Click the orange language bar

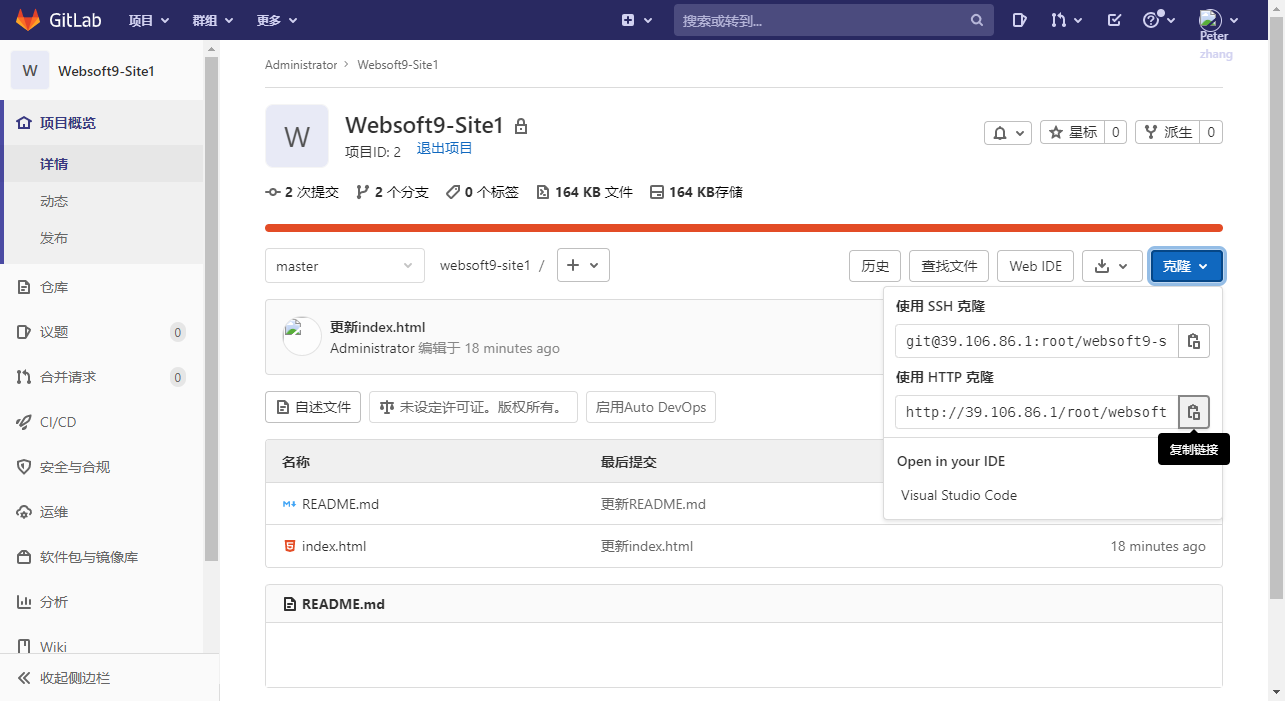pyautogui.click(x=743, y=228)
